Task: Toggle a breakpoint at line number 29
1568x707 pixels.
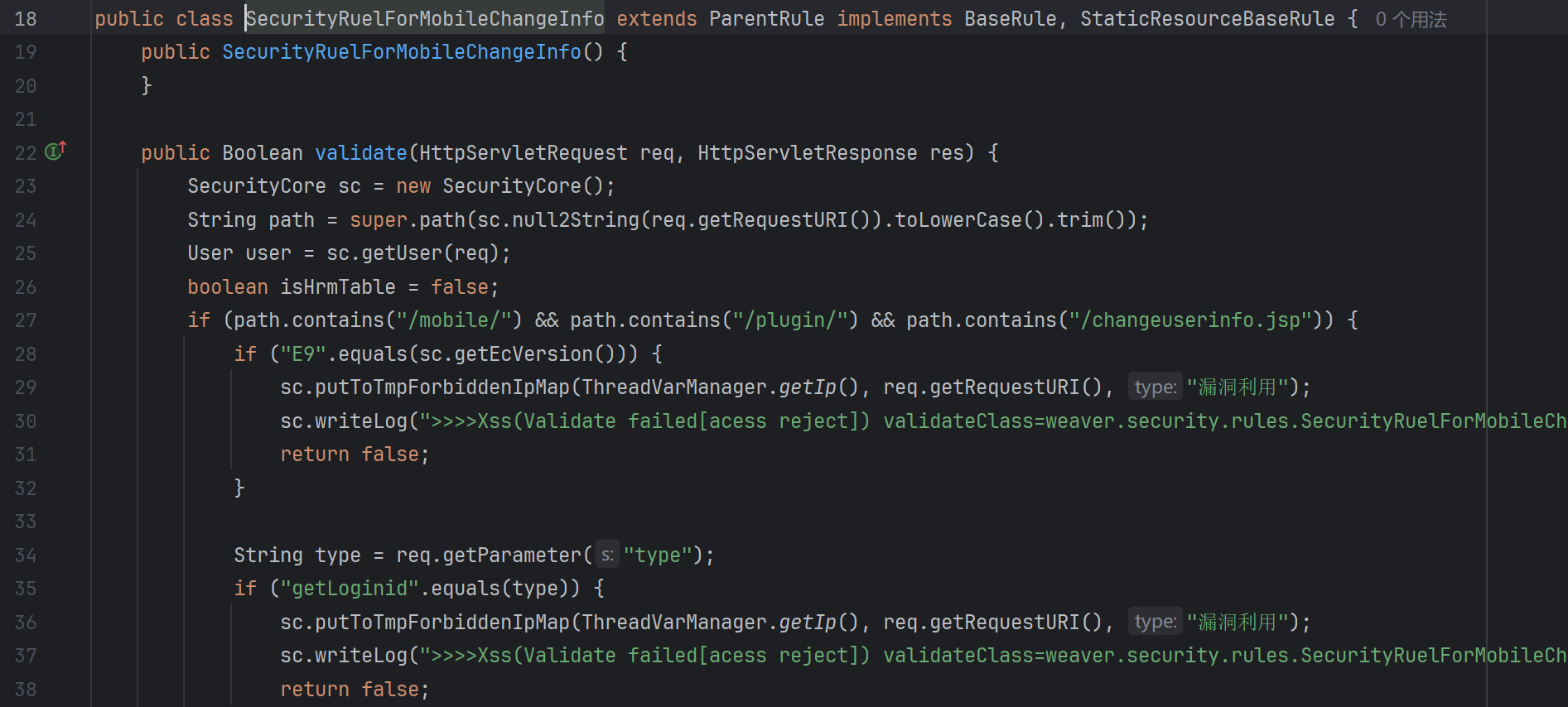Action: (x=26, y=387)
